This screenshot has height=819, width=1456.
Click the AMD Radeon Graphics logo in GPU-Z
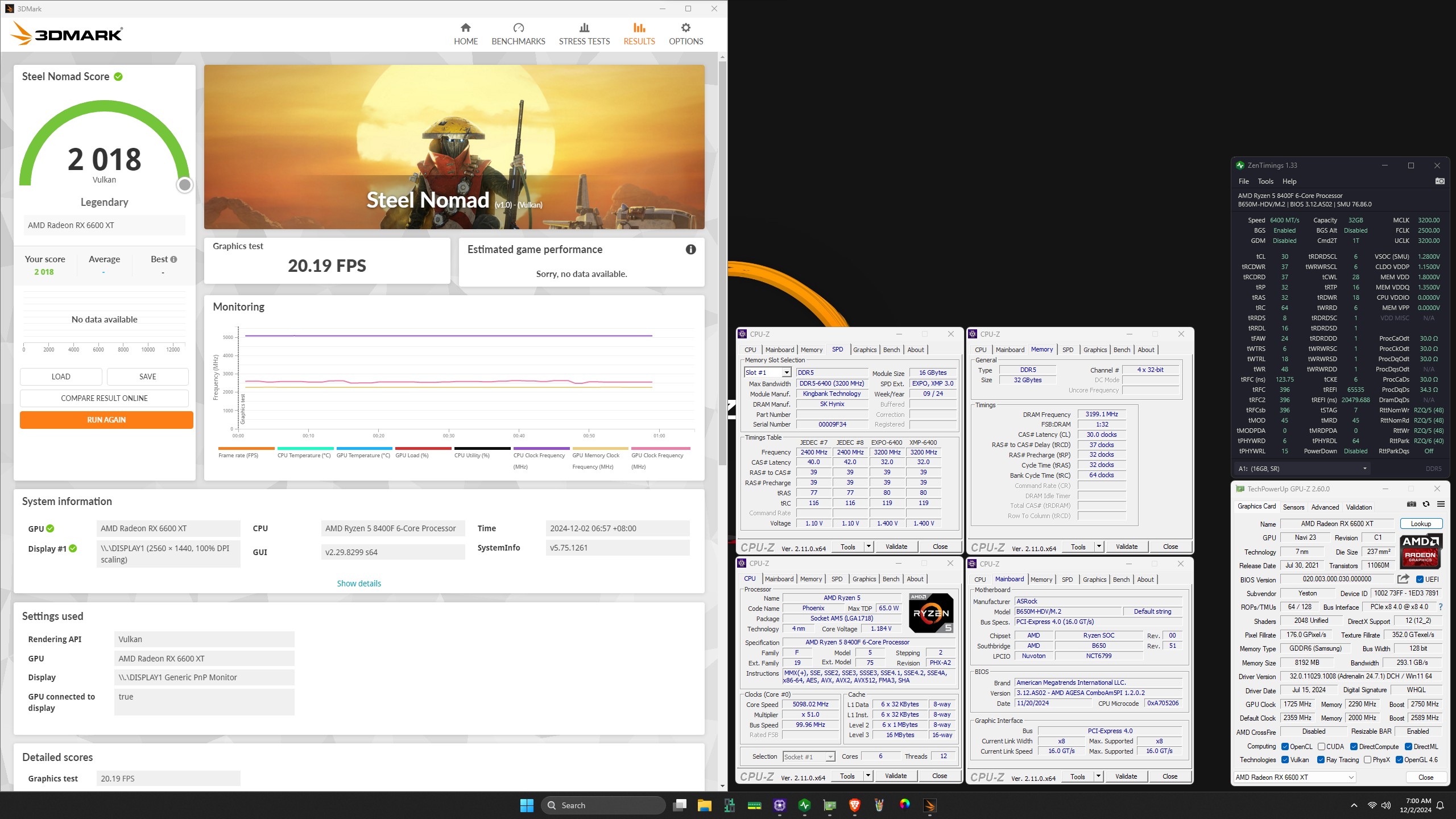coord(1420,551)
